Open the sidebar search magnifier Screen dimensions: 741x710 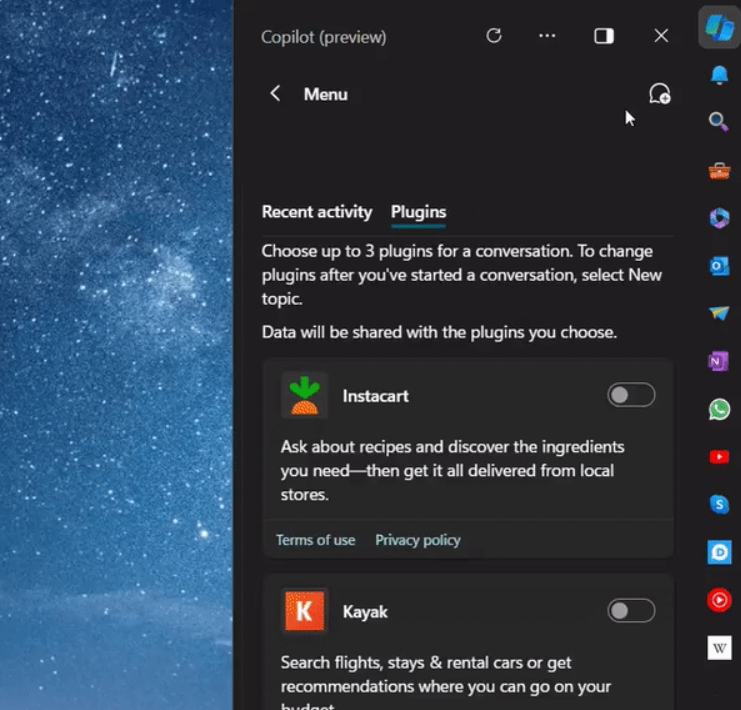[x=718, y=122]
